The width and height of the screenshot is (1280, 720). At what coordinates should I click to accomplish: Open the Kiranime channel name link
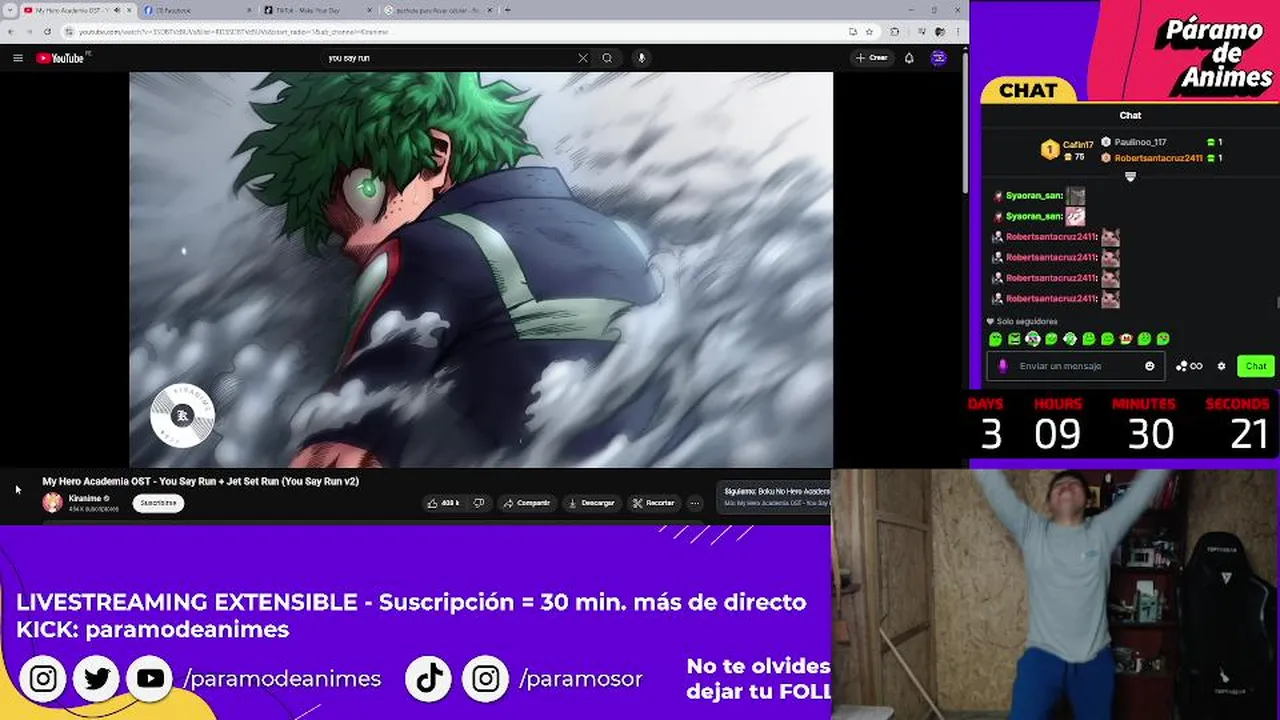click(85, 498)
